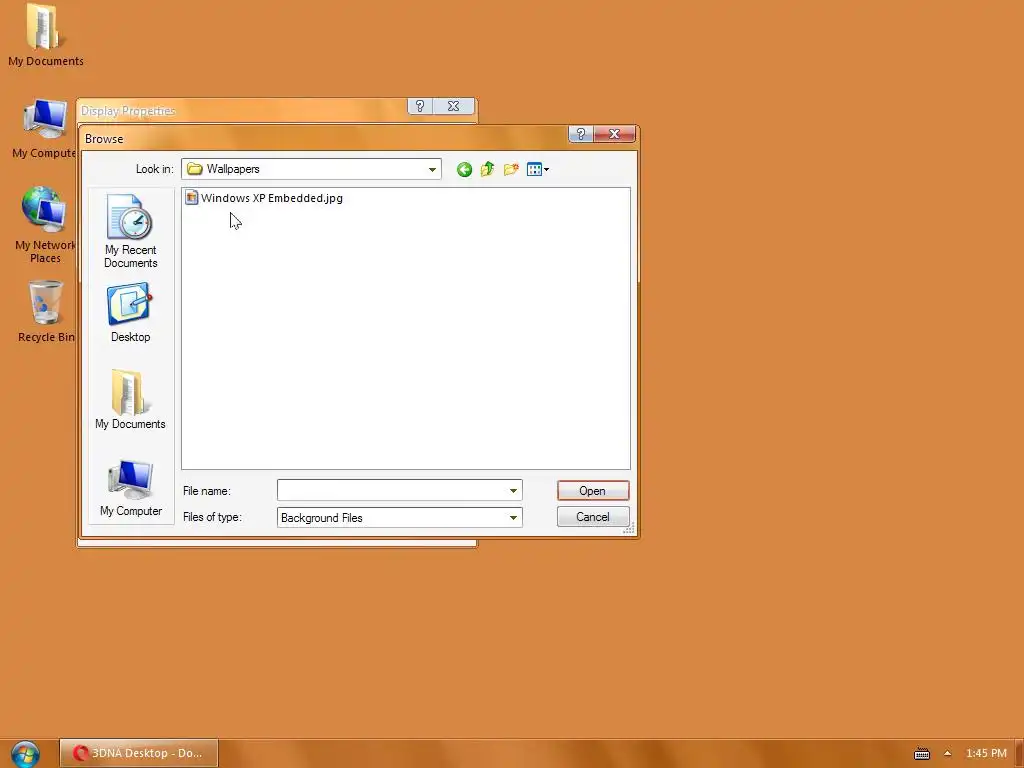
Task: Select My Documents in the places bar
Action: point(131,400)
